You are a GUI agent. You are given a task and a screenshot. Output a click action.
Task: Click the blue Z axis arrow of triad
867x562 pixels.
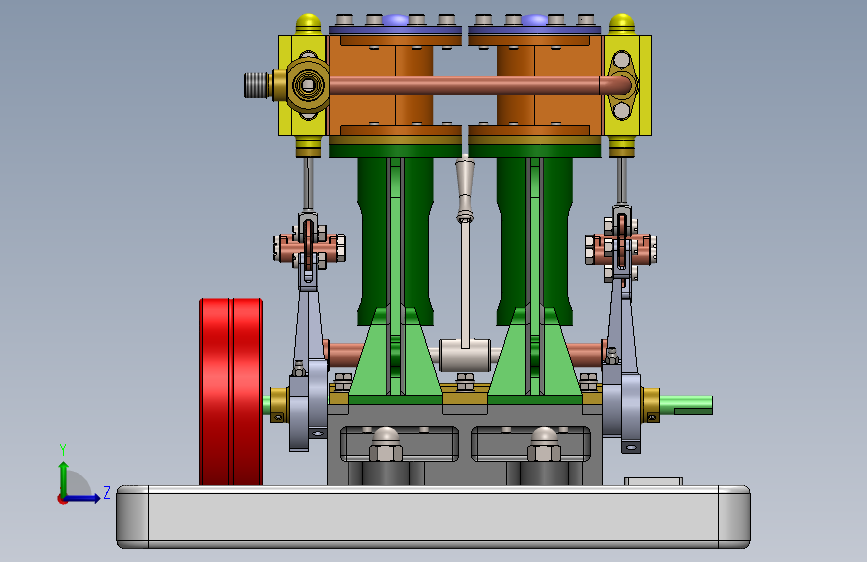83,498
